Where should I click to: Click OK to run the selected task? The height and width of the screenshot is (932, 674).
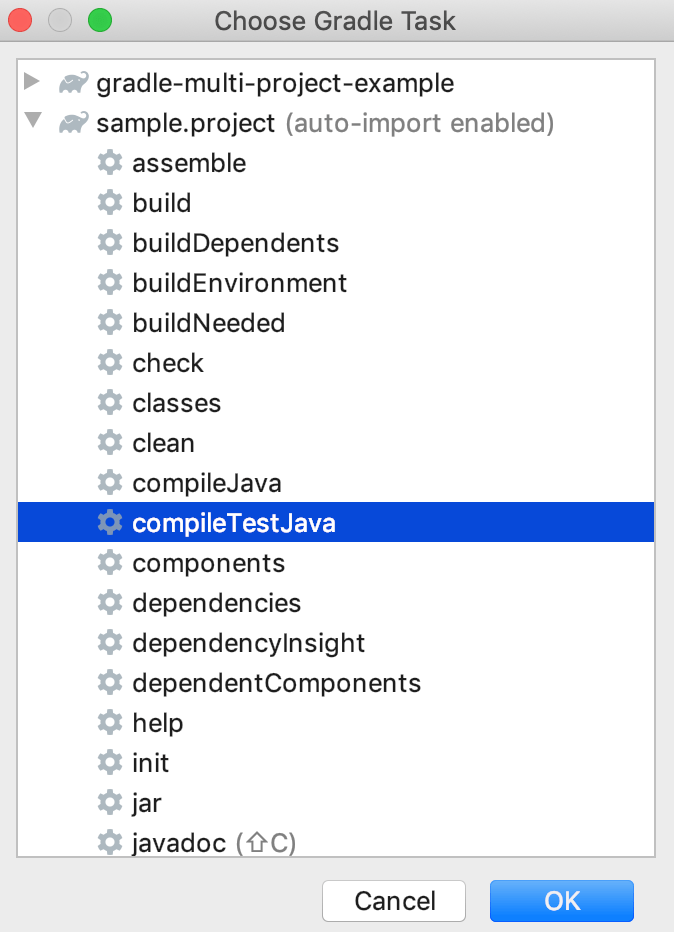click(561, 901)
